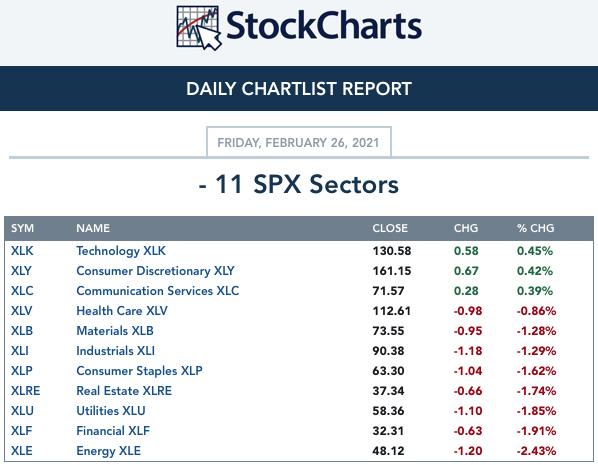Open Health Care XLV link

click(x=122, y=311)
